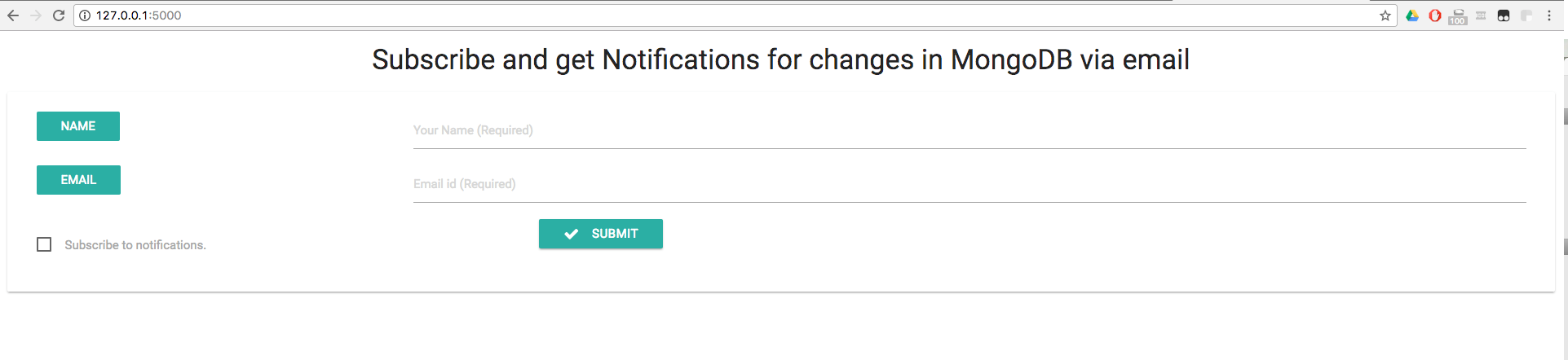Bookmark this page with the star icon
The height and width of the screenshot is (360, 1568).
tap(1385, 15)
